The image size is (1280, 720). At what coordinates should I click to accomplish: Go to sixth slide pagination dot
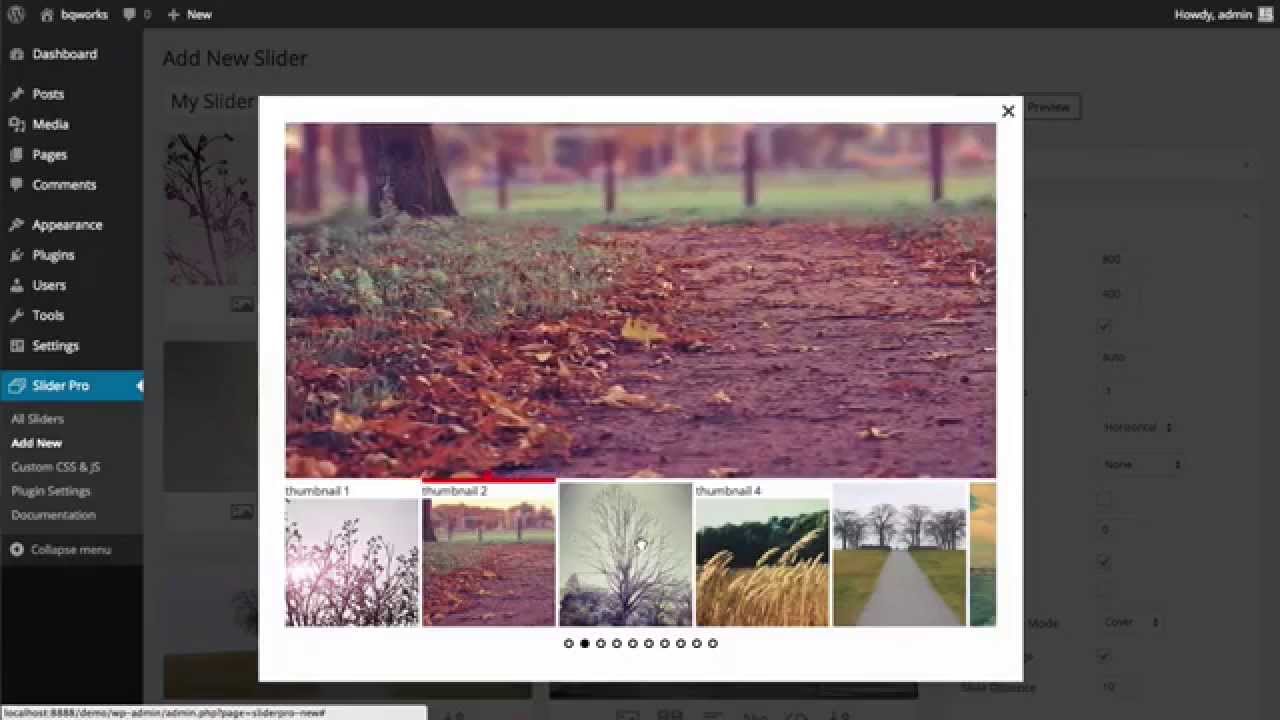click(x=649, y=644)
